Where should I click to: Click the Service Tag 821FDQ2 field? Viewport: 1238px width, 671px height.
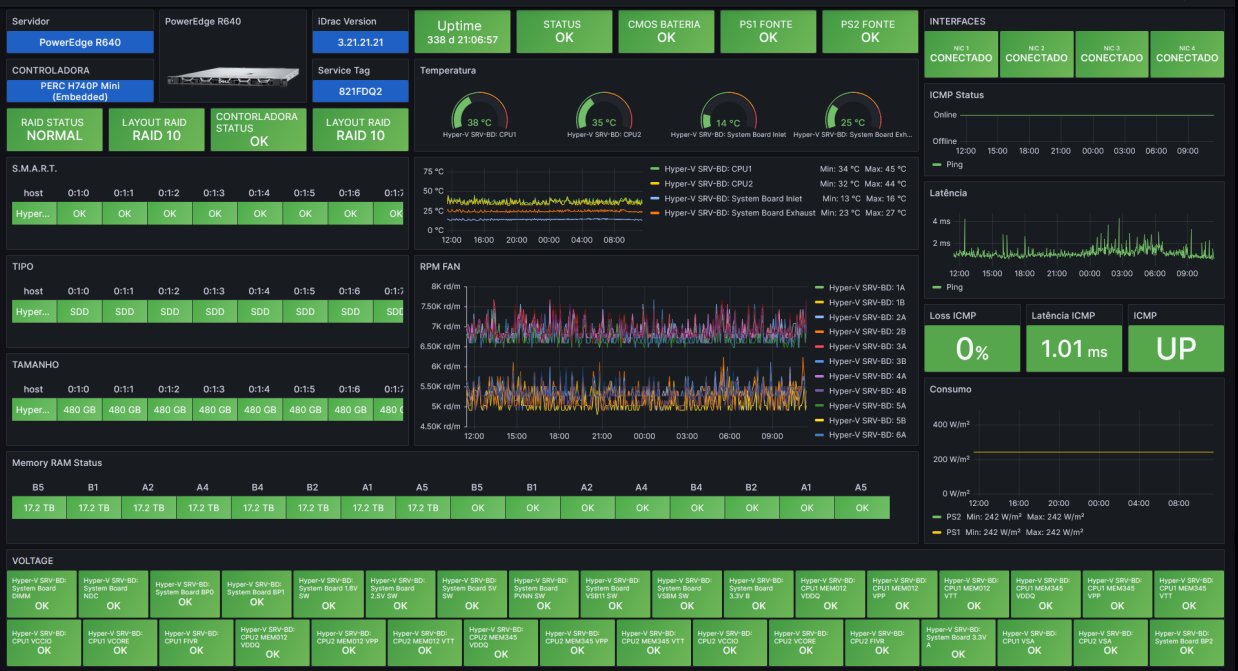(x=360, y=91)
